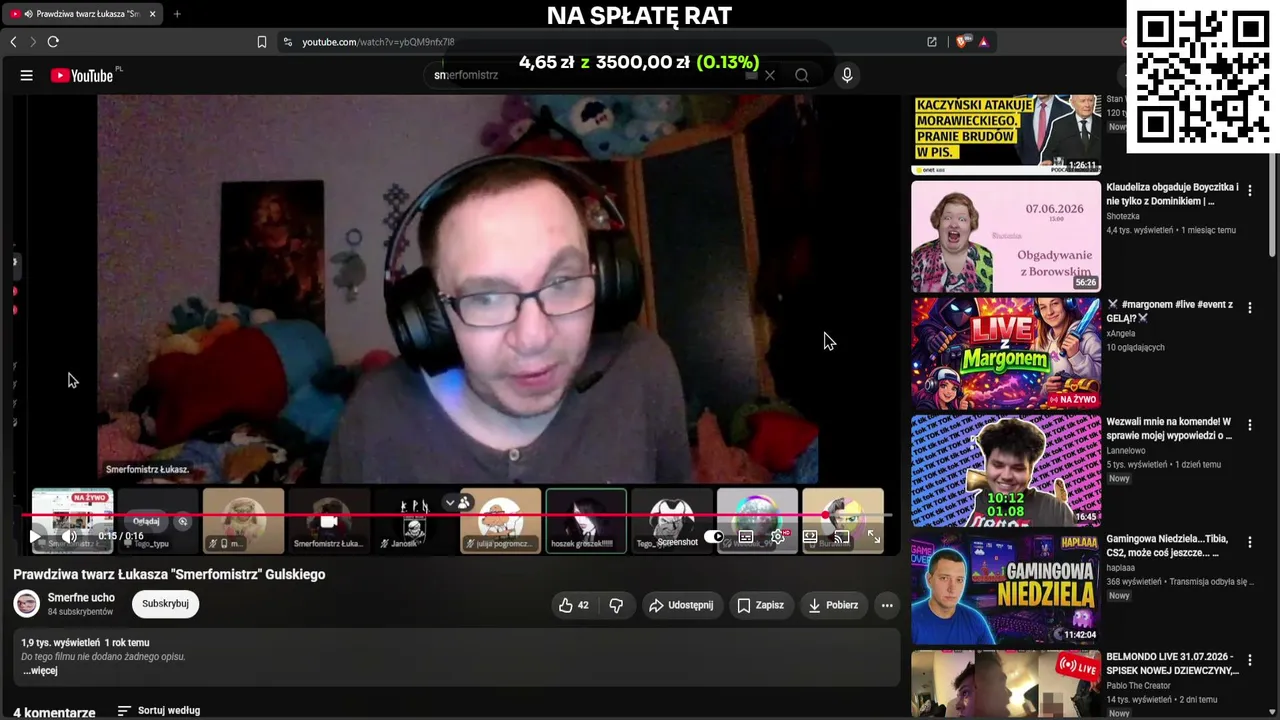Enter fullscreen mode in the player
Viewport: 1280px width, 720px height.
[x=874, y=537]
